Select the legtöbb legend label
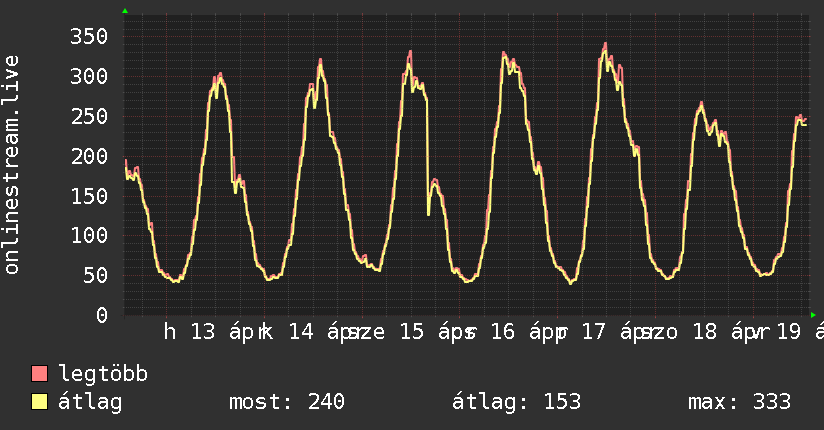Viewport: 824px width, 430px height. point(103,374)
